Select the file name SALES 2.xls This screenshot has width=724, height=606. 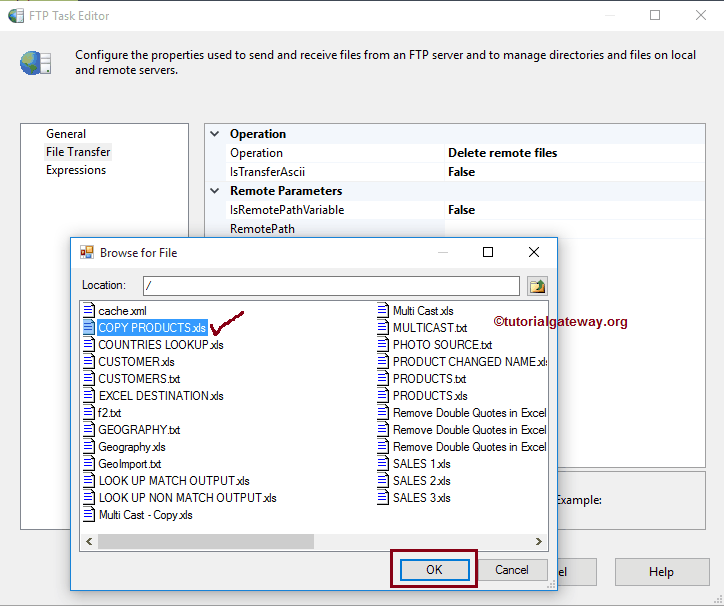(422, 481)
